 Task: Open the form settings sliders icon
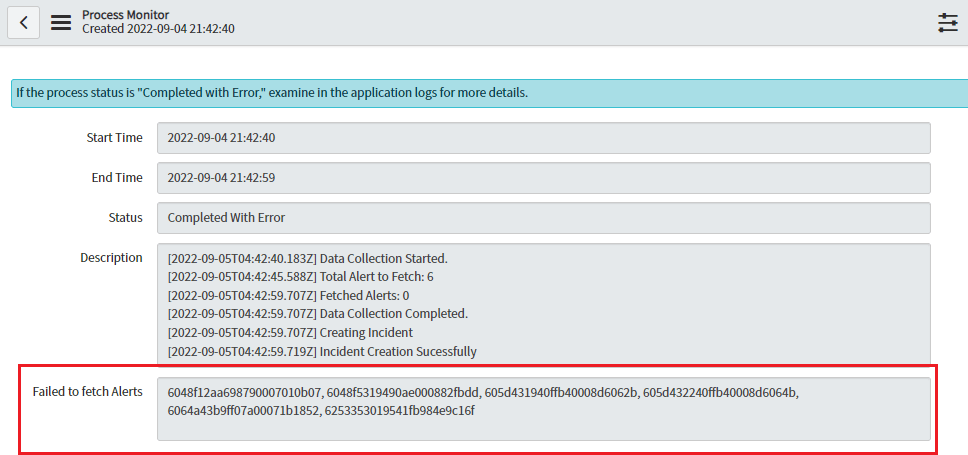pyautogui.click(x=947, y=23)
